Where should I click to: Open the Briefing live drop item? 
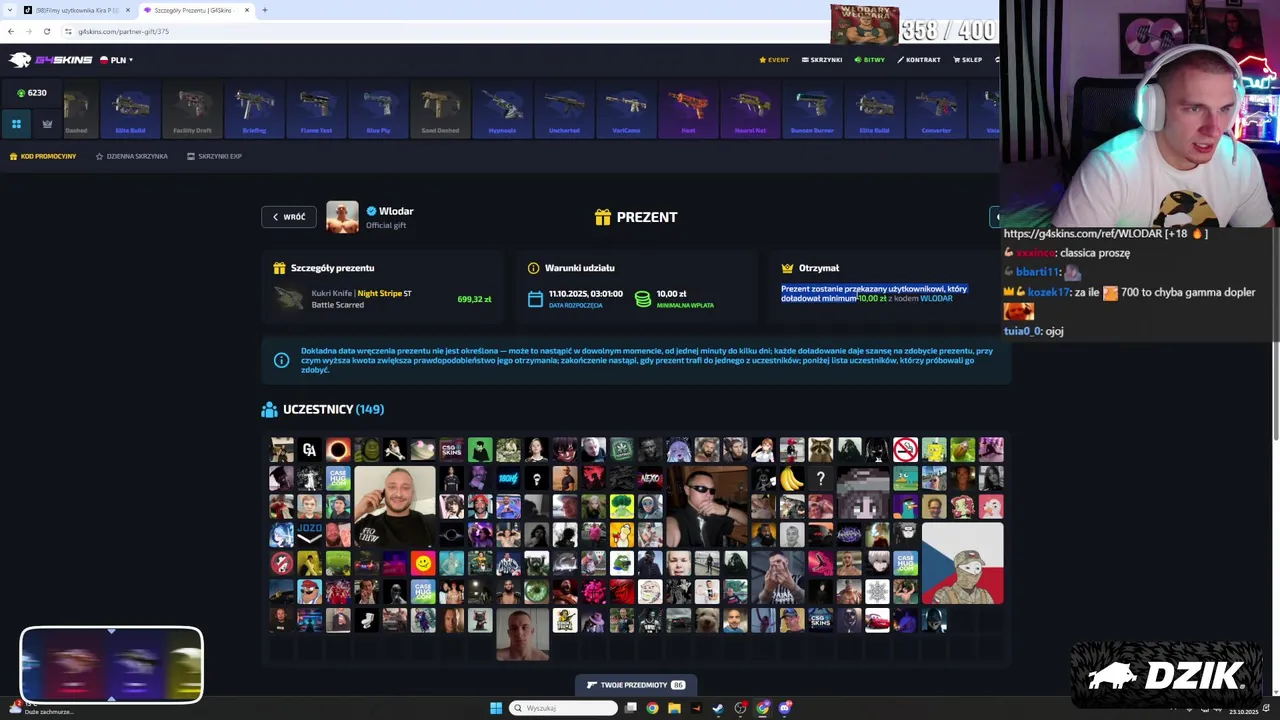(x=254, y=111)
